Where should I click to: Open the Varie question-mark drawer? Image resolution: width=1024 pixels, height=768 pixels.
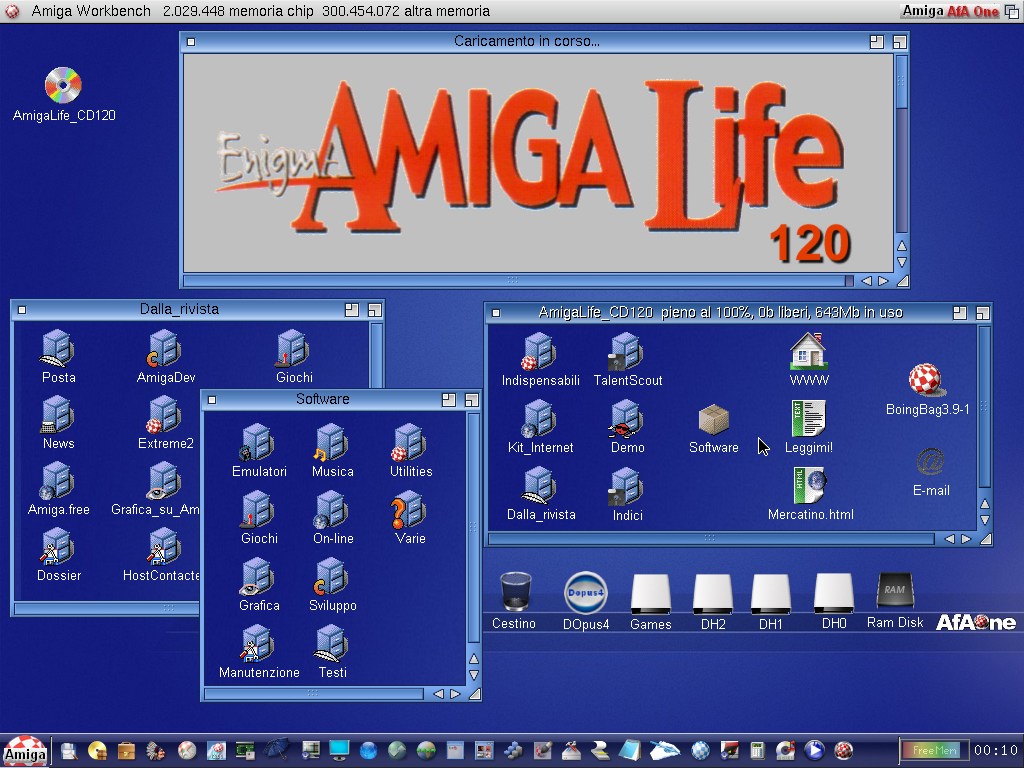[409, 511]
